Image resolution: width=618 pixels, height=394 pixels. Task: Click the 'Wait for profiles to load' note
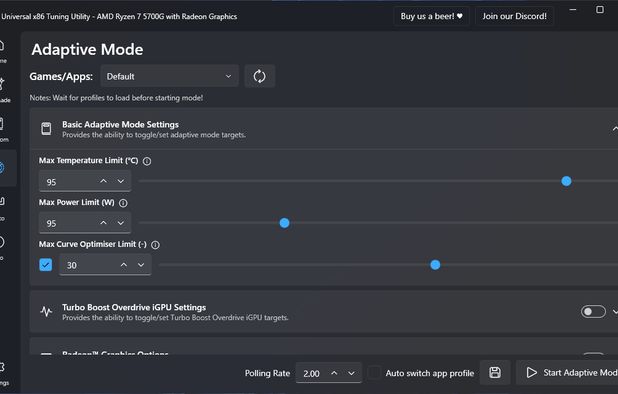pos(116,98)
